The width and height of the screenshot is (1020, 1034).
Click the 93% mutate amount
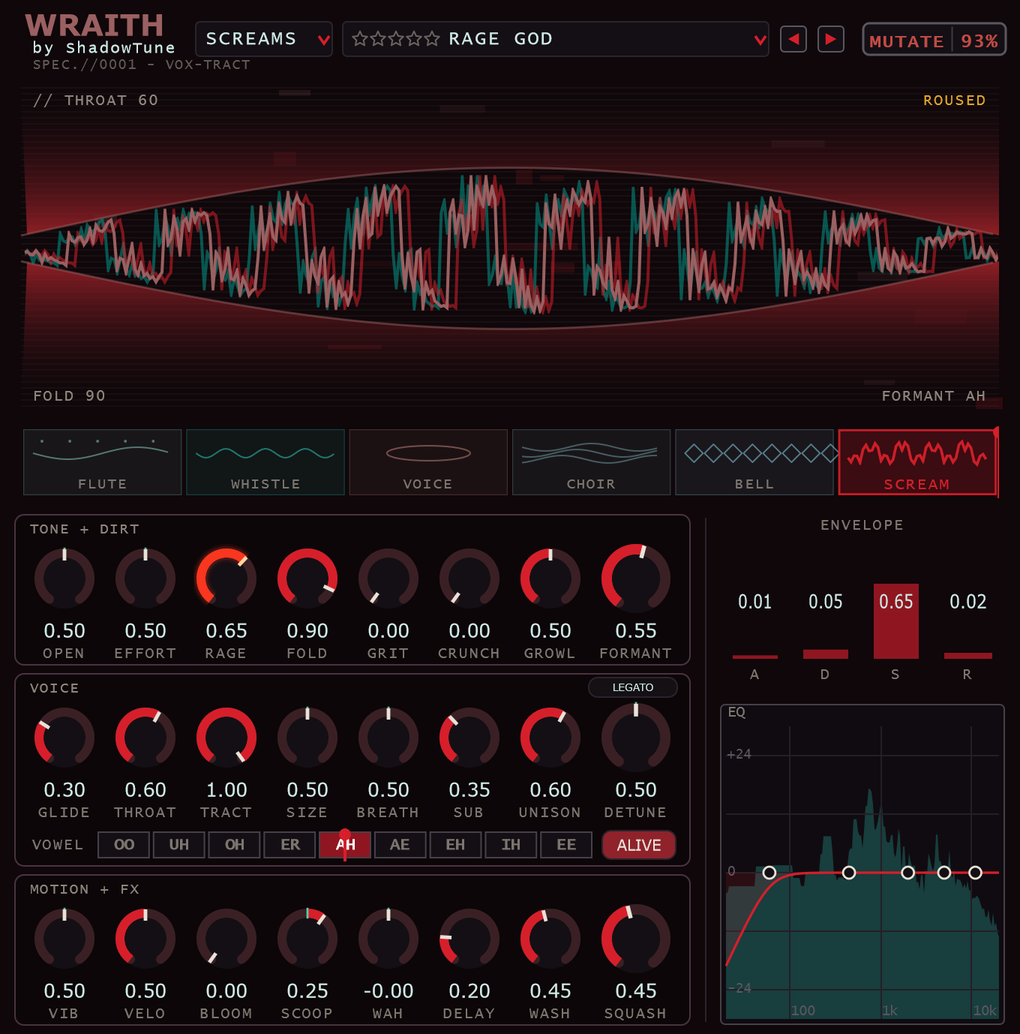pos(979,40)
